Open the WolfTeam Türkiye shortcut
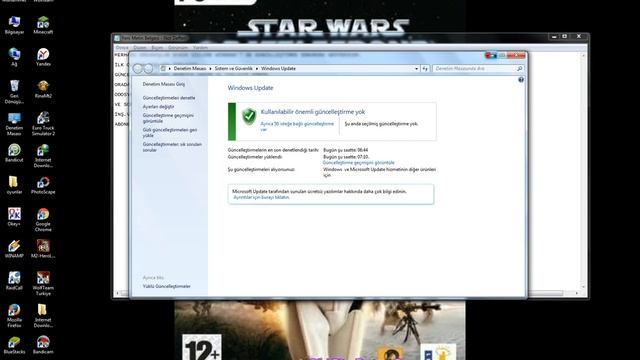The image size is (640, 360). tap(43, 284)
